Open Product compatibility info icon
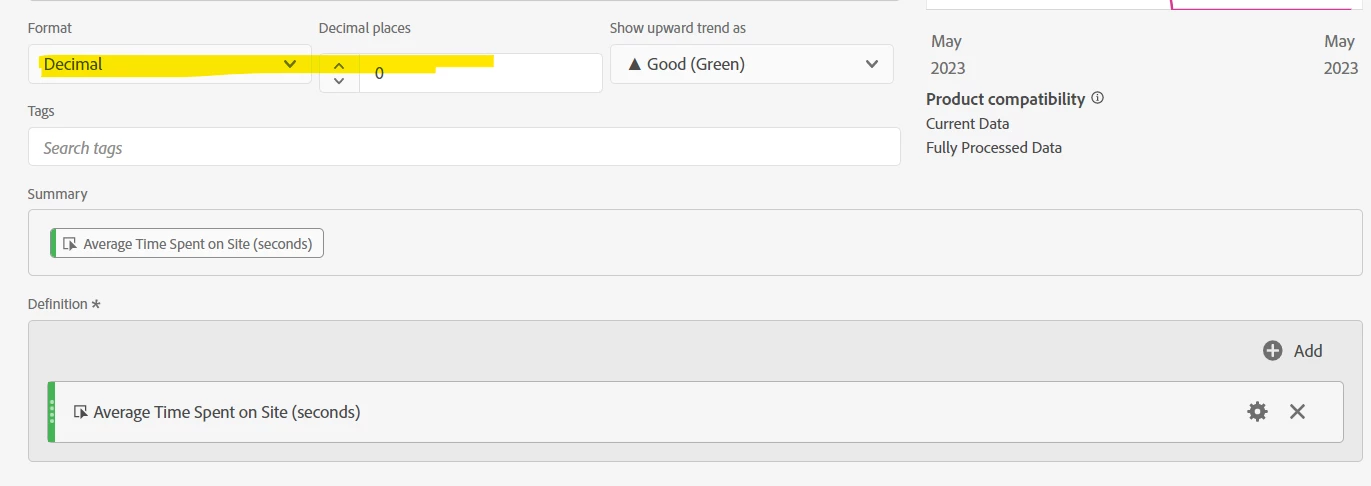 (x=1097, y=98)
